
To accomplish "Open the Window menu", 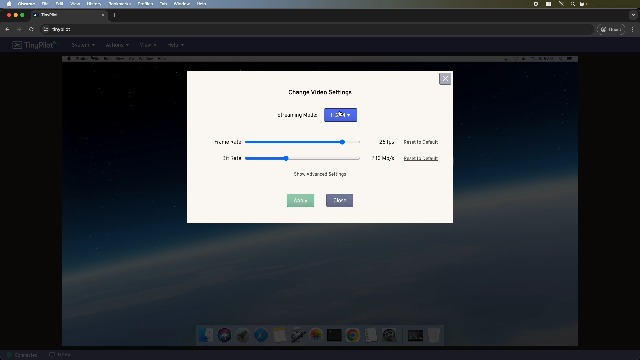I will pos(182,4).
